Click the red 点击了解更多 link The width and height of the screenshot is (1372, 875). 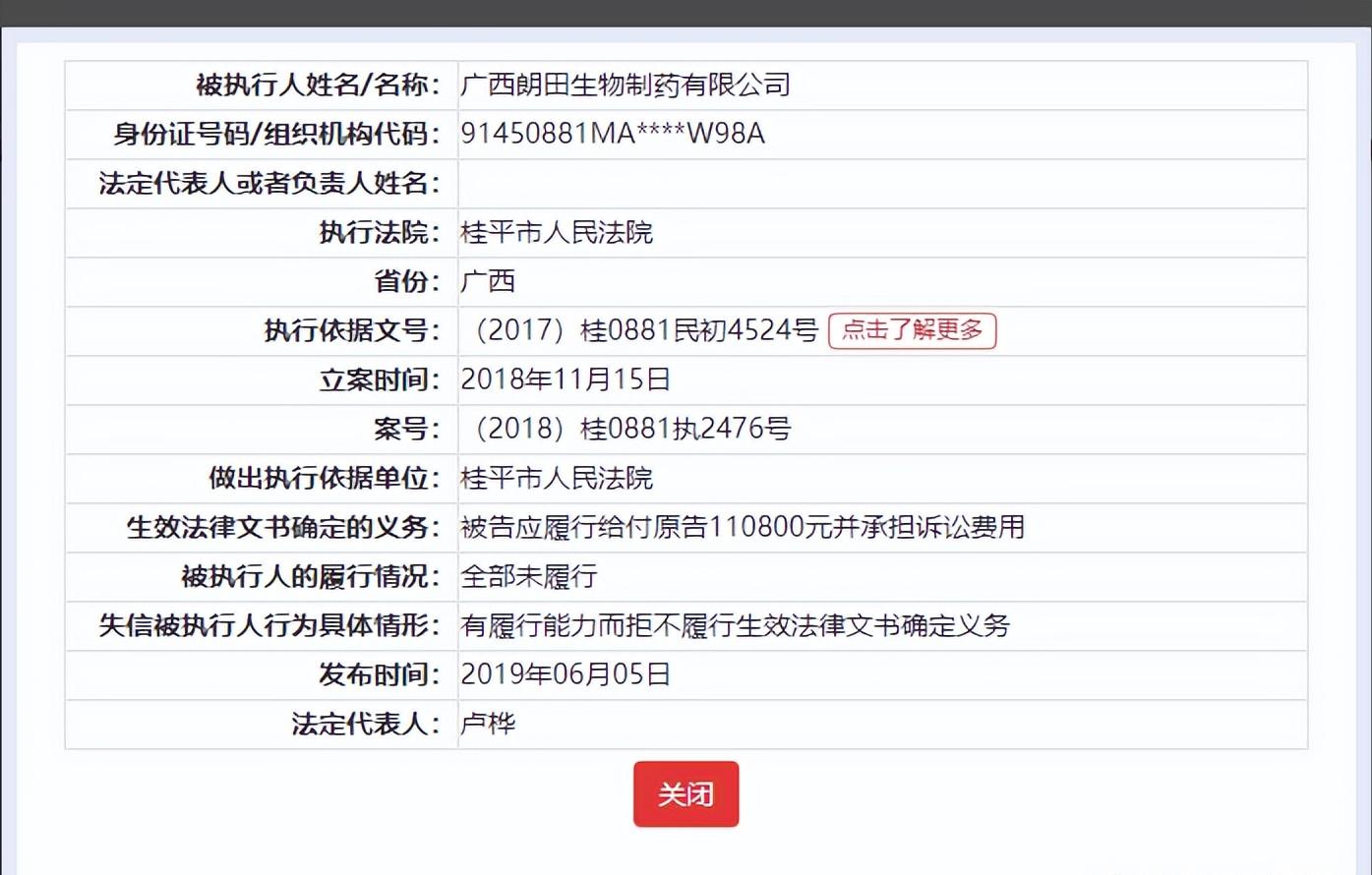click(911, 331)
